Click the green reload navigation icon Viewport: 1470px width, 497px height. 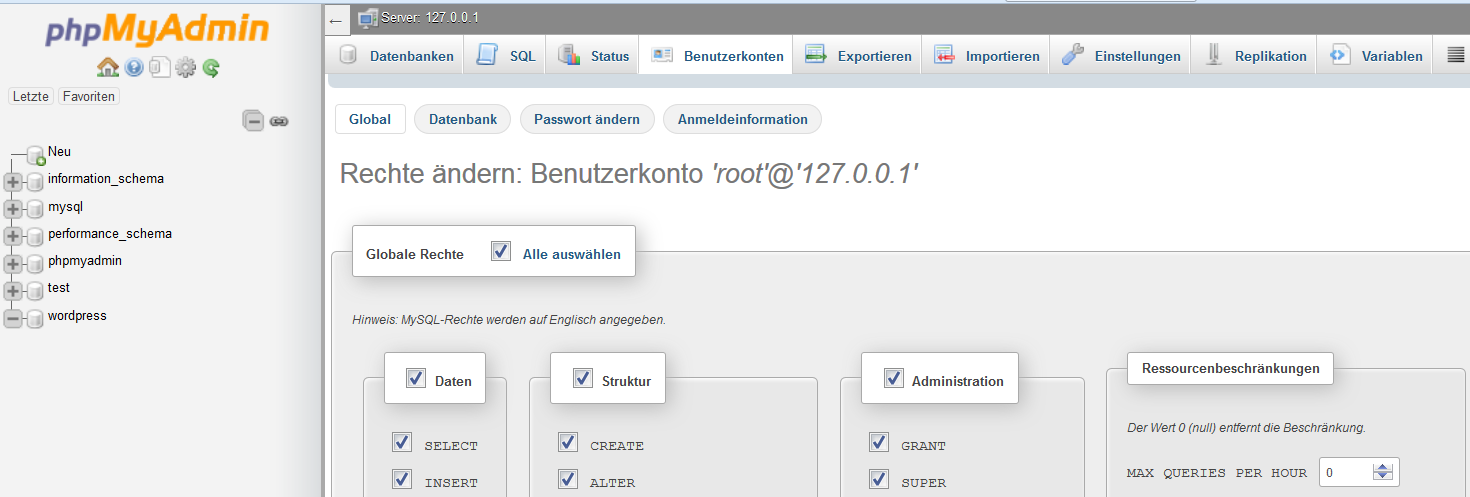click(x=211, y=68)
